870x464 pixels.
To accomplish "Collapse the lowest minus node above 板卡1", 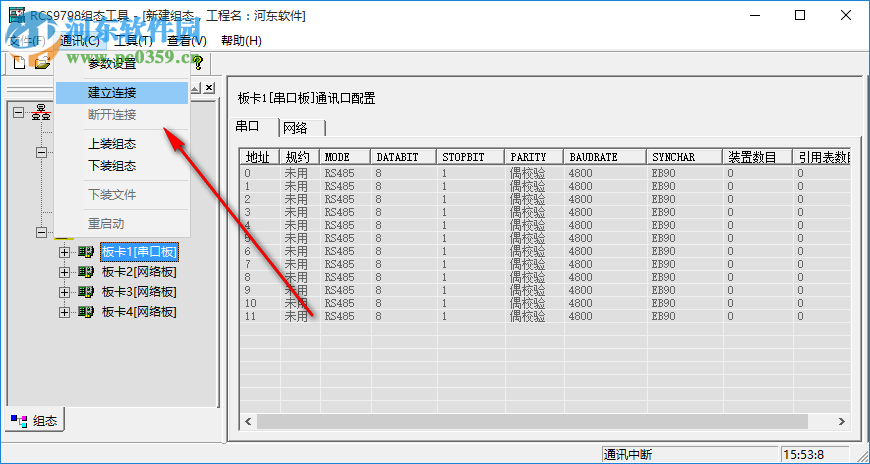I will click(41, 232).
